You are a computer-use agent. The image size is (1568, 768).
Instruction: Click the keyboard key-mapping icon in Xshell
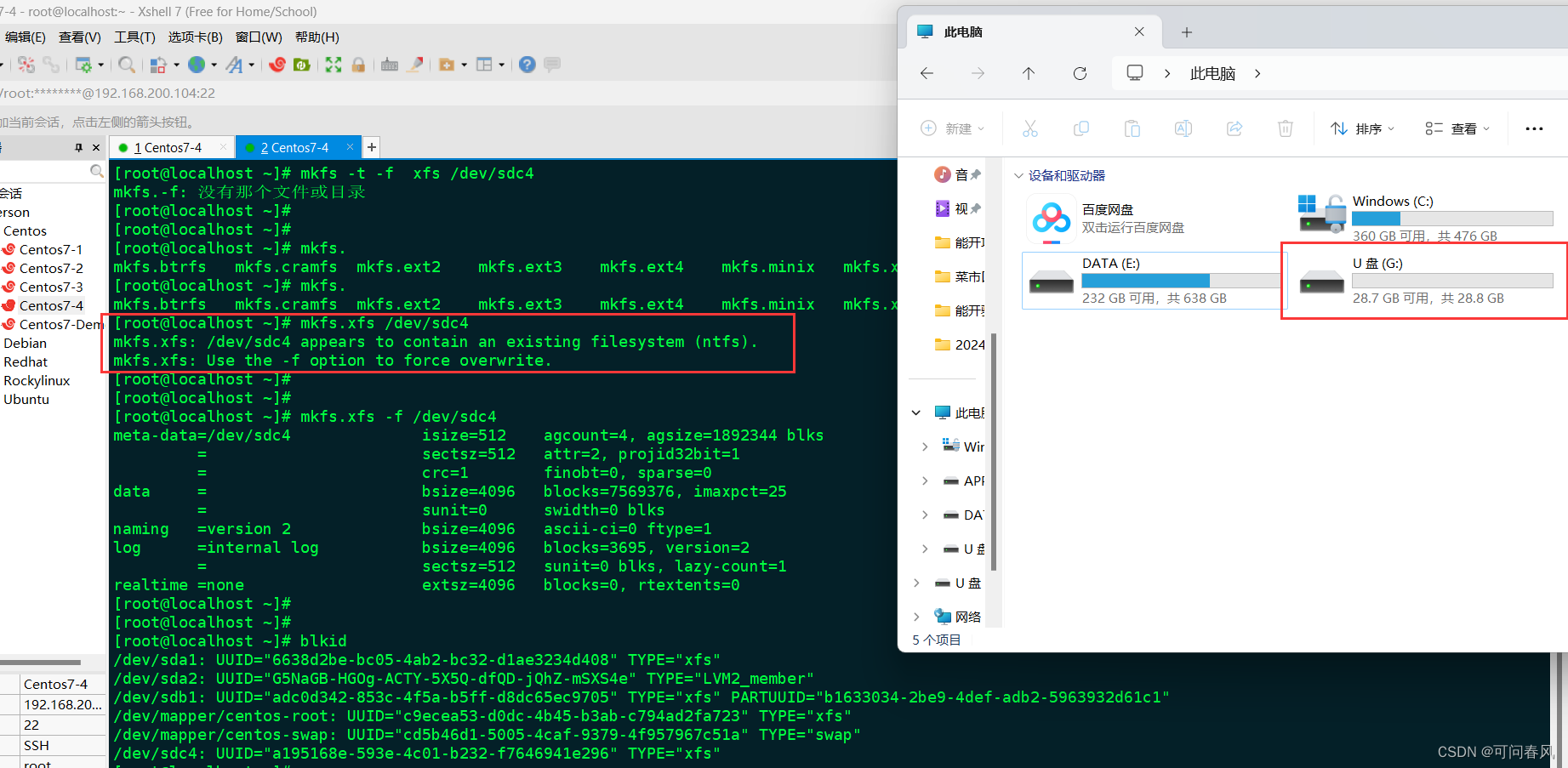(x=390, y=65)
